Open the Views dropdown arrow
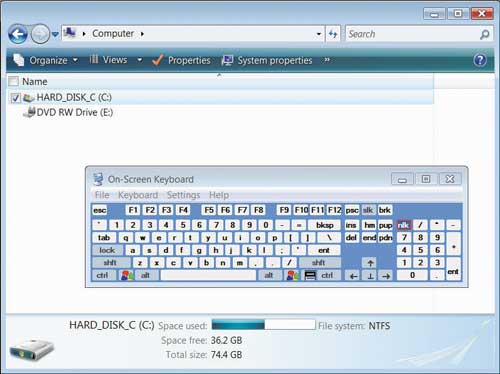Screen dimensions: 500x374 [140, 60]
